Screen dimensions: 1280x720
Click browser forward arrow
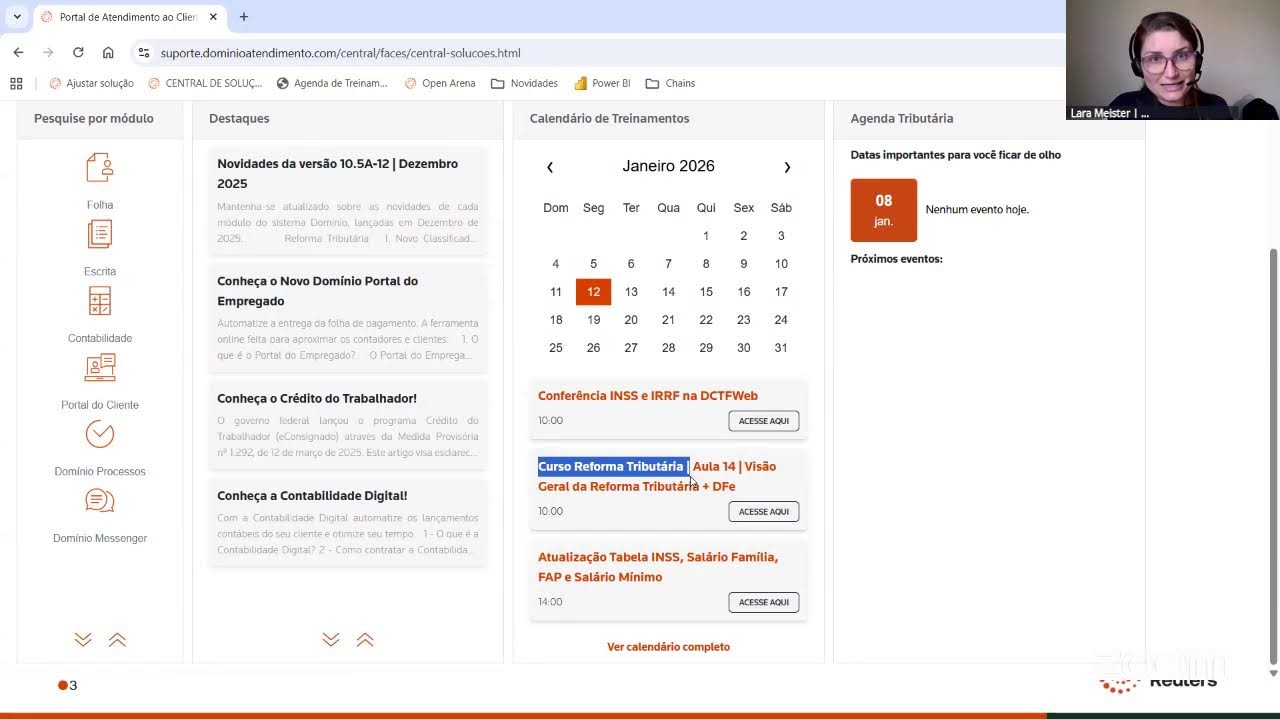[x=48, y=52]
